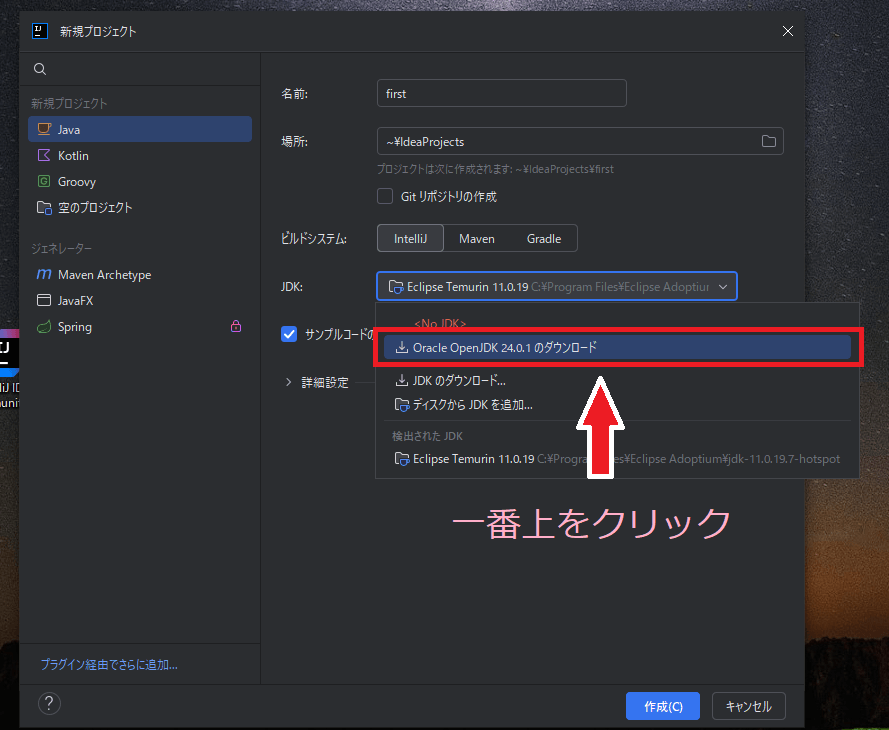Choose 空のプロジェクト (empty project)
The image size is (889, 730).
[140, 207]
